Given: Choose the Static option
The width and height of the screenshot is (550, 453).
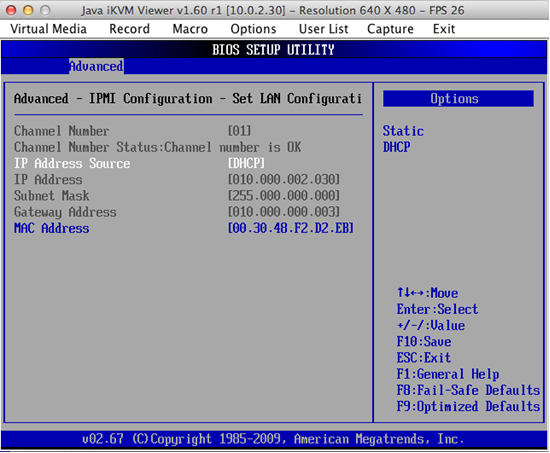Looking at the screenshot, I should tap(403, 131).
